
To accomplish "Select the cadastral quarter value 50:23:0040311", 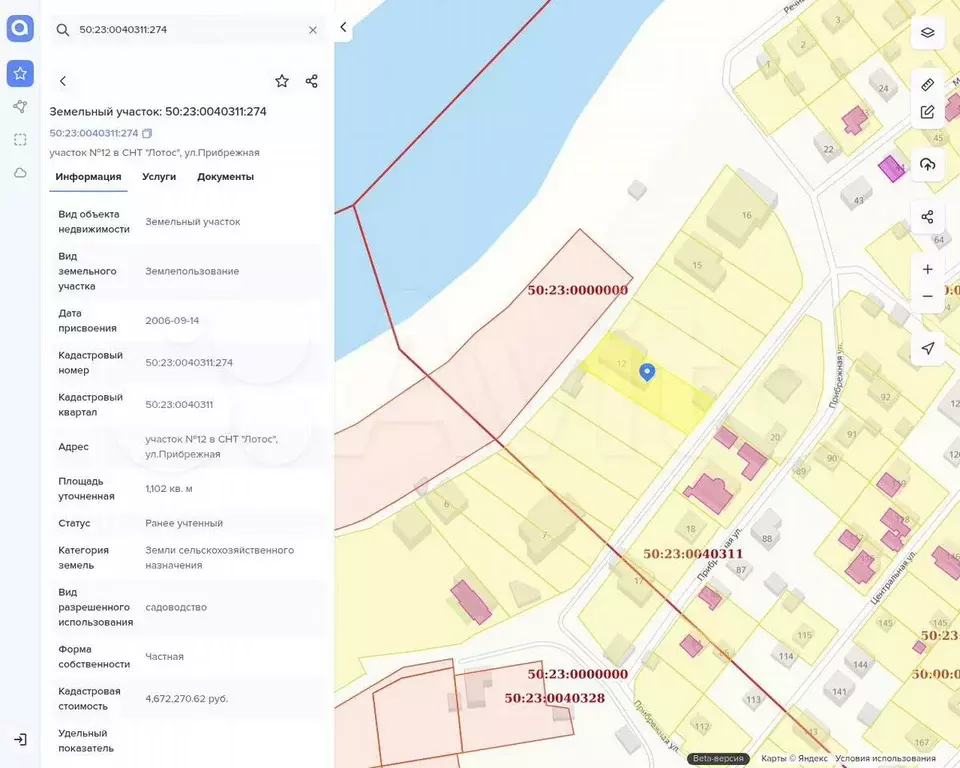I will 179,404.
